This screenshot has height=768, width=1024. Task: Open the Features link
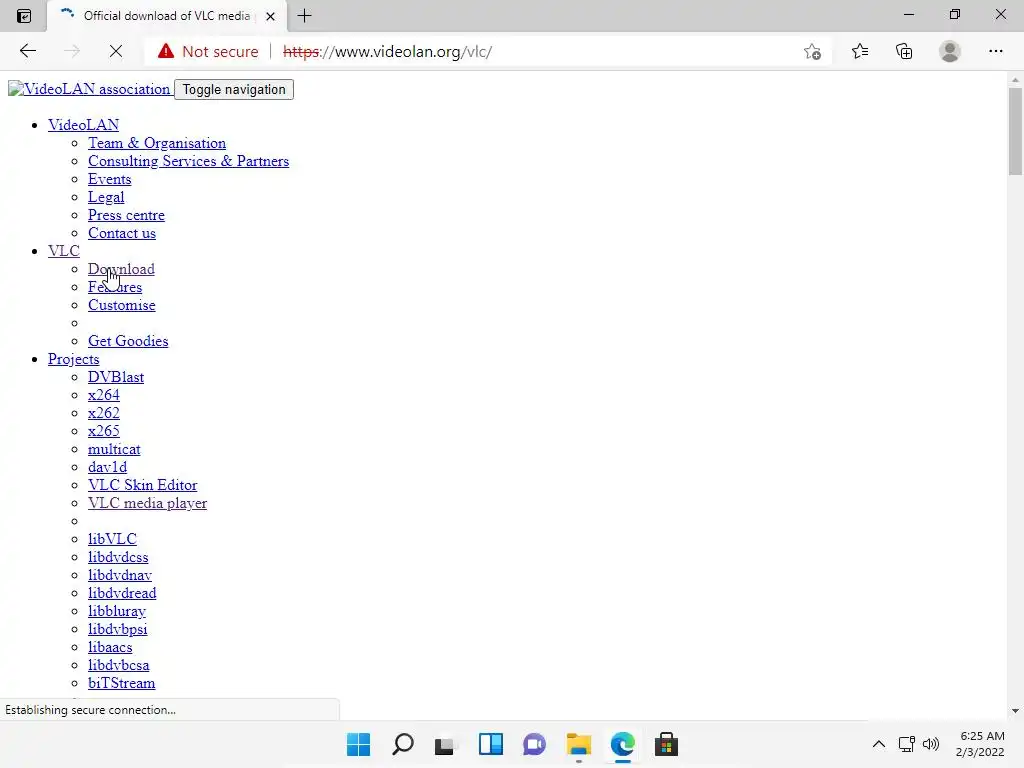(115, 287)
